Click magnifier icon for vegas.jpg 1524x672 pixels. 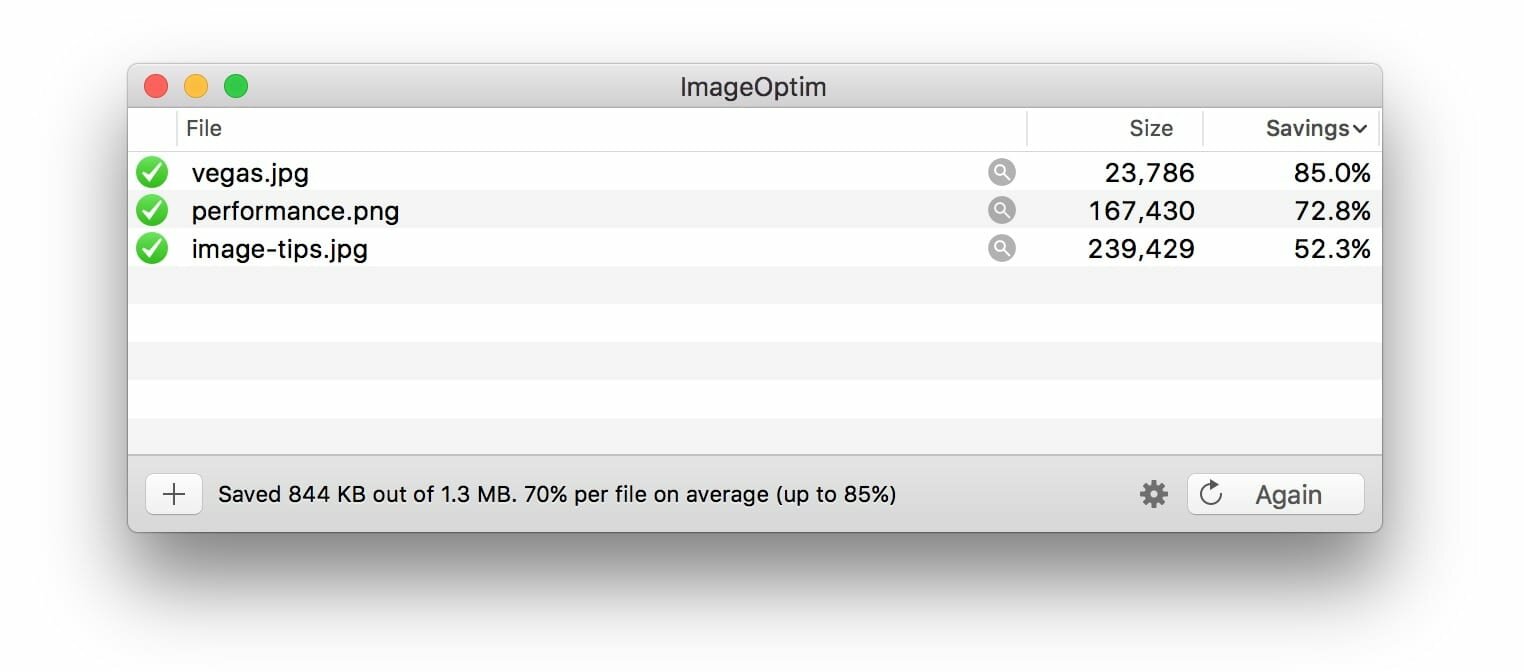coord(1001,172)
